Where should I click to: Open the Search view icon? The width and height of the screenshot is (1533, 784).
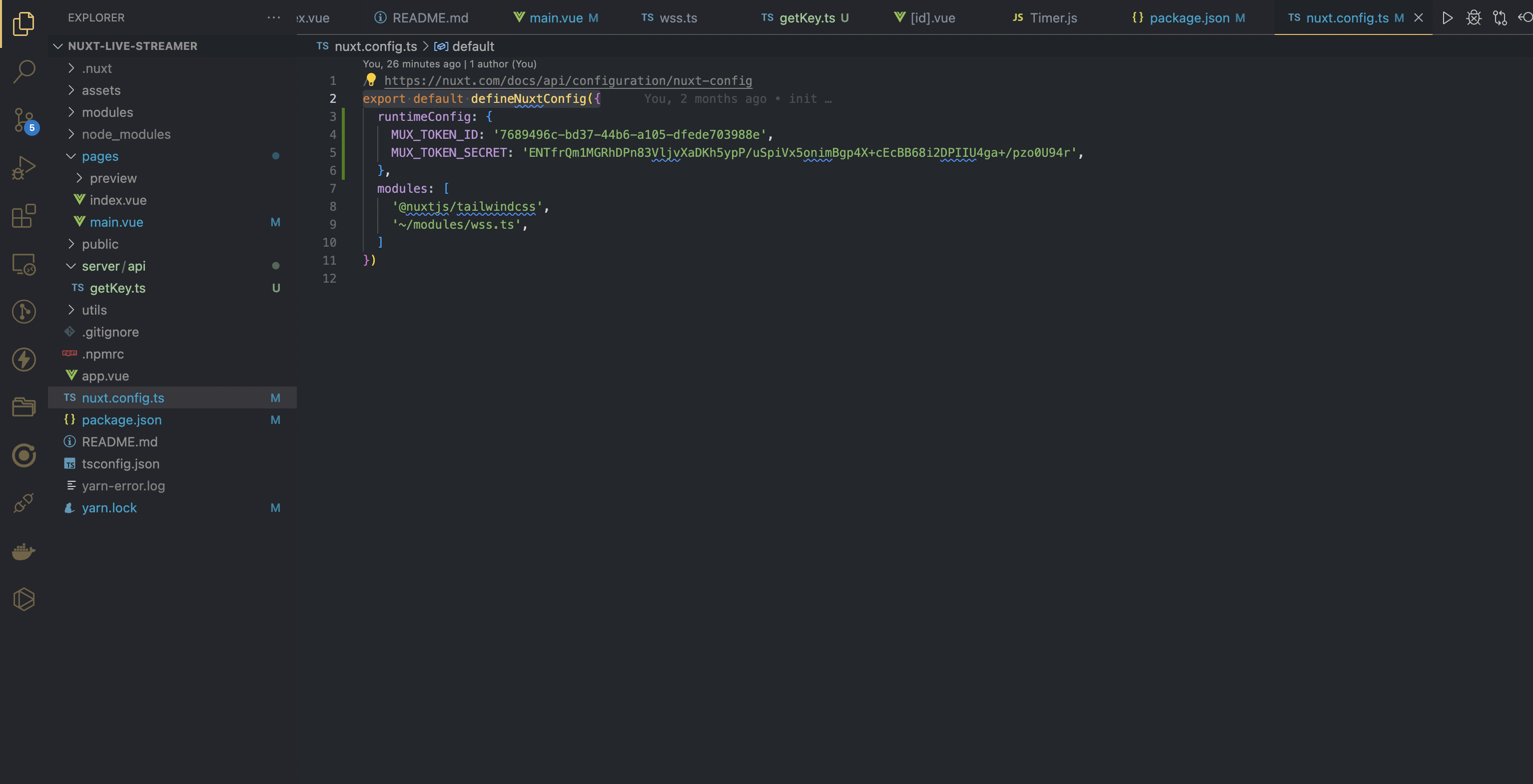pyautogui.click(x=24, y=71)
